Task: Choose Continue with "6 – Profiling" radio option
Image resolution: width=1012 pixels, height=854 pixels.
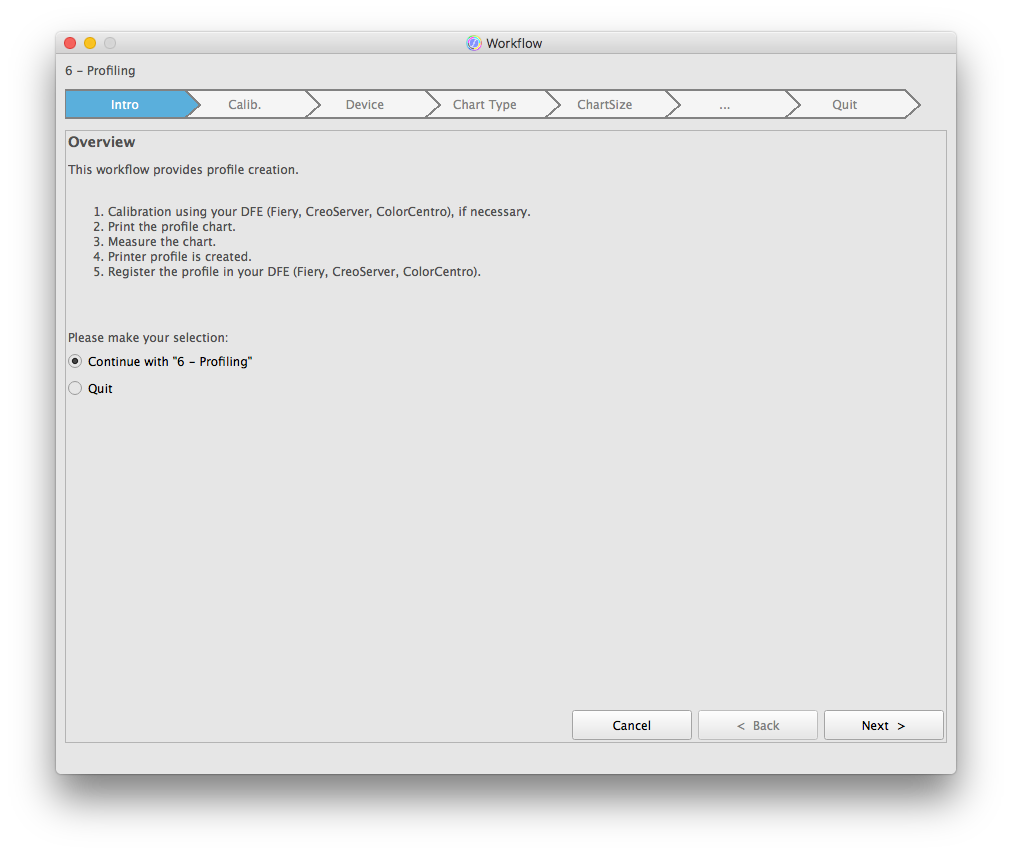Action: pos(75,361)
